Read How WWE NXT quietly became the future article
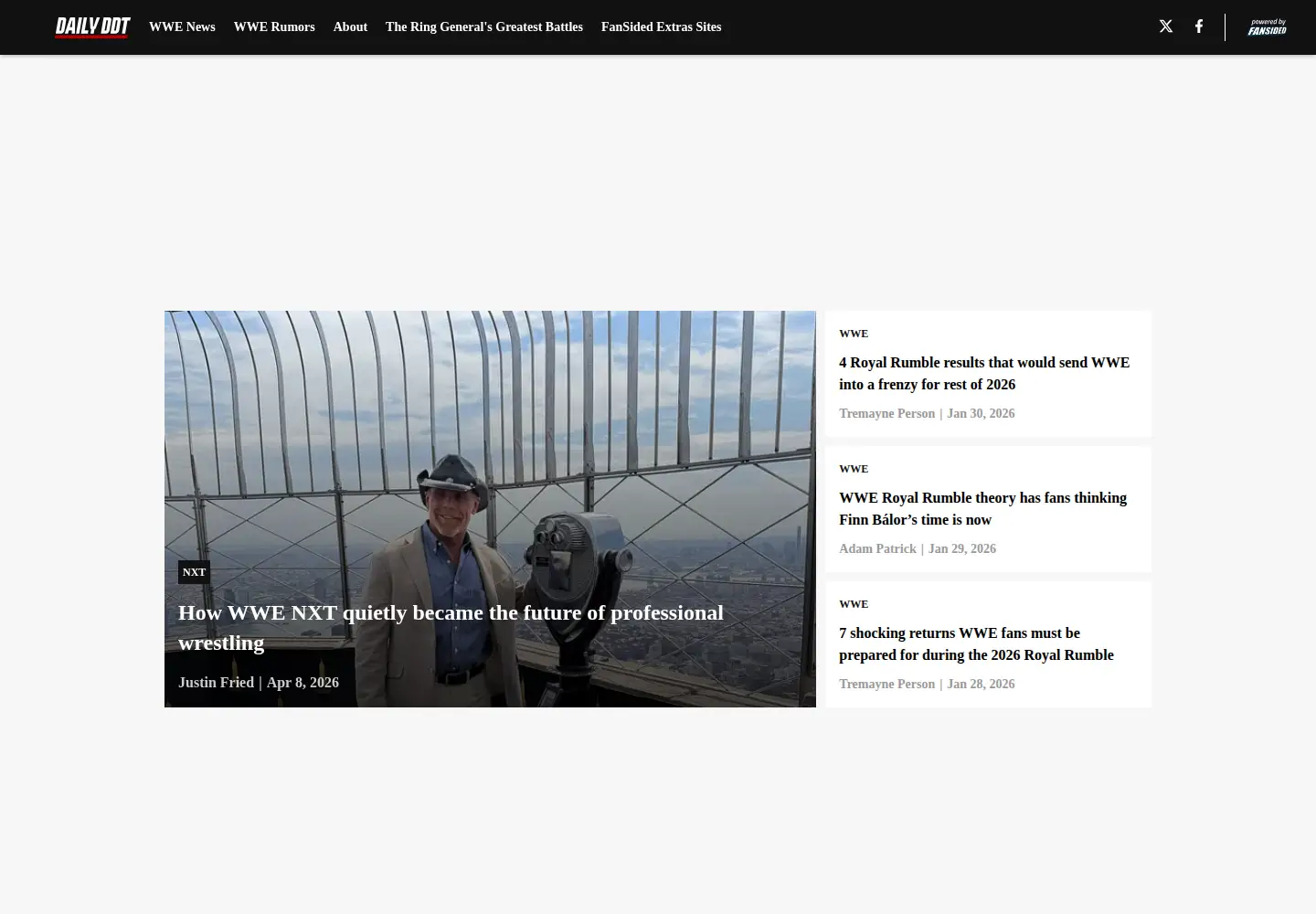The width and height of the screenshot is (1316, 914). (x=451, y=627)
